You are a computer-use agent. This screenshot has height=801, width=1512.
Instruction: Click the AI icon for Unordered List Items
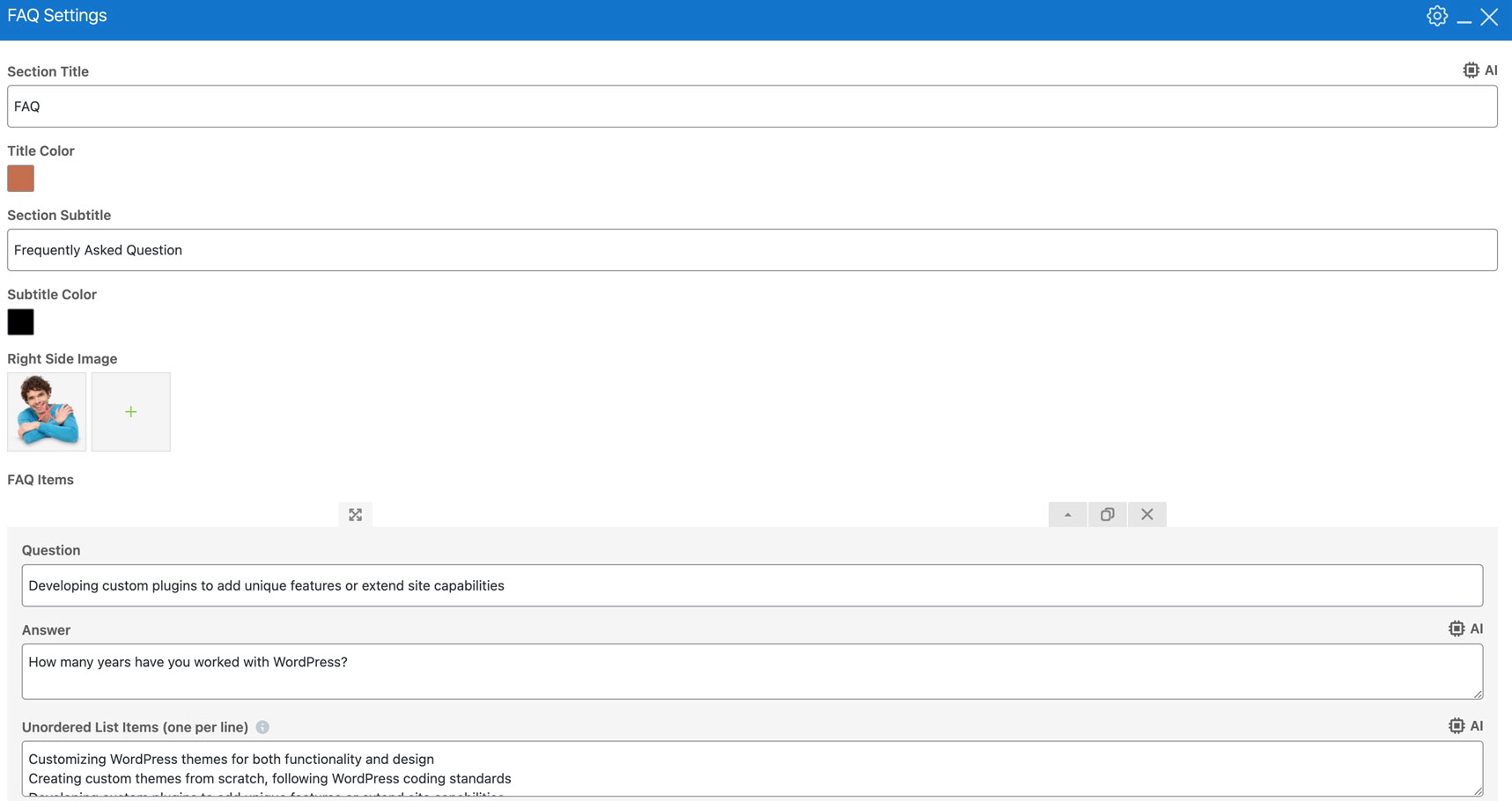point(1465,725)
